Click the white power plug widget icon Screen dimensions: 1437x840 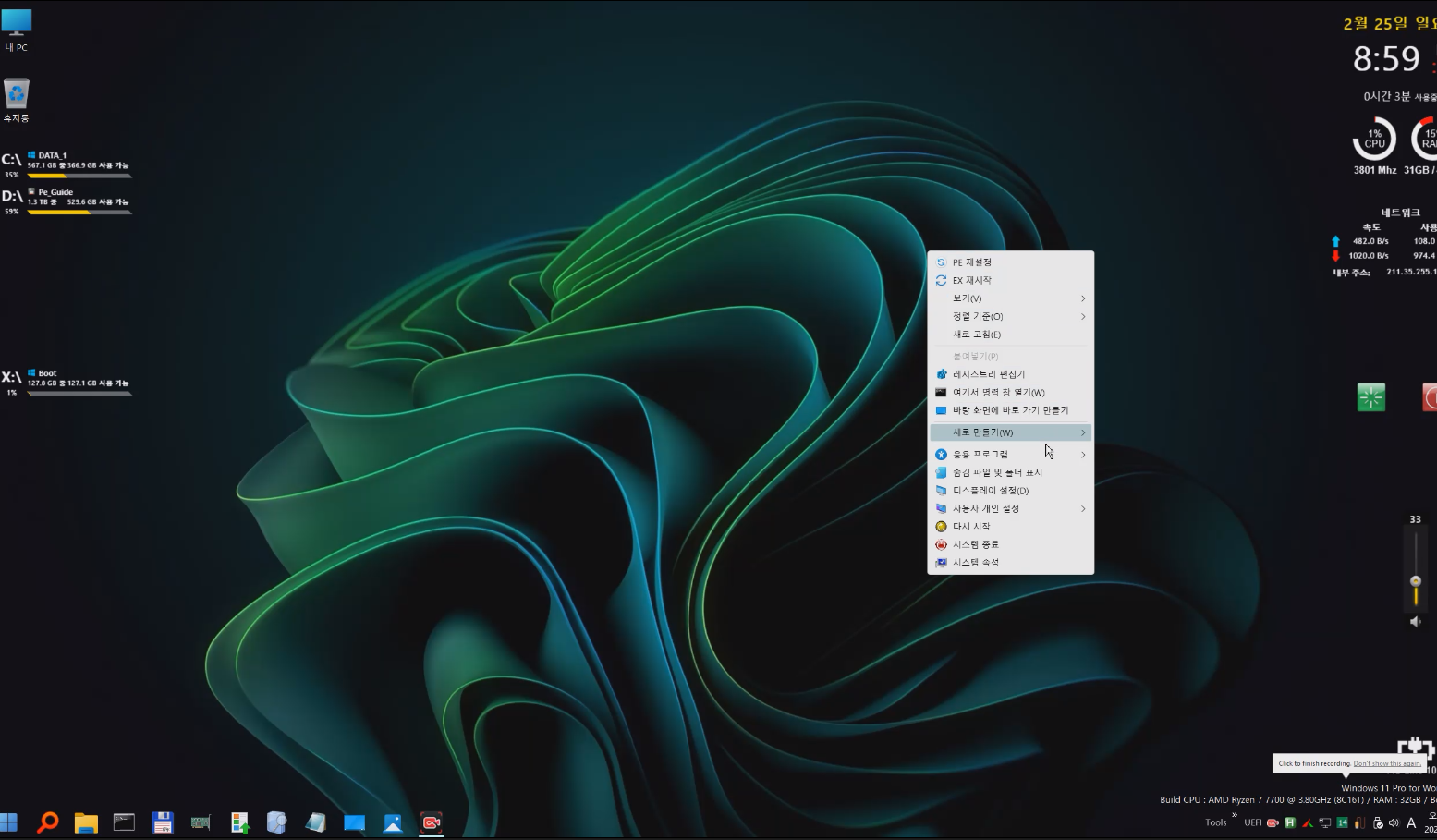[x=1415, y=747]
